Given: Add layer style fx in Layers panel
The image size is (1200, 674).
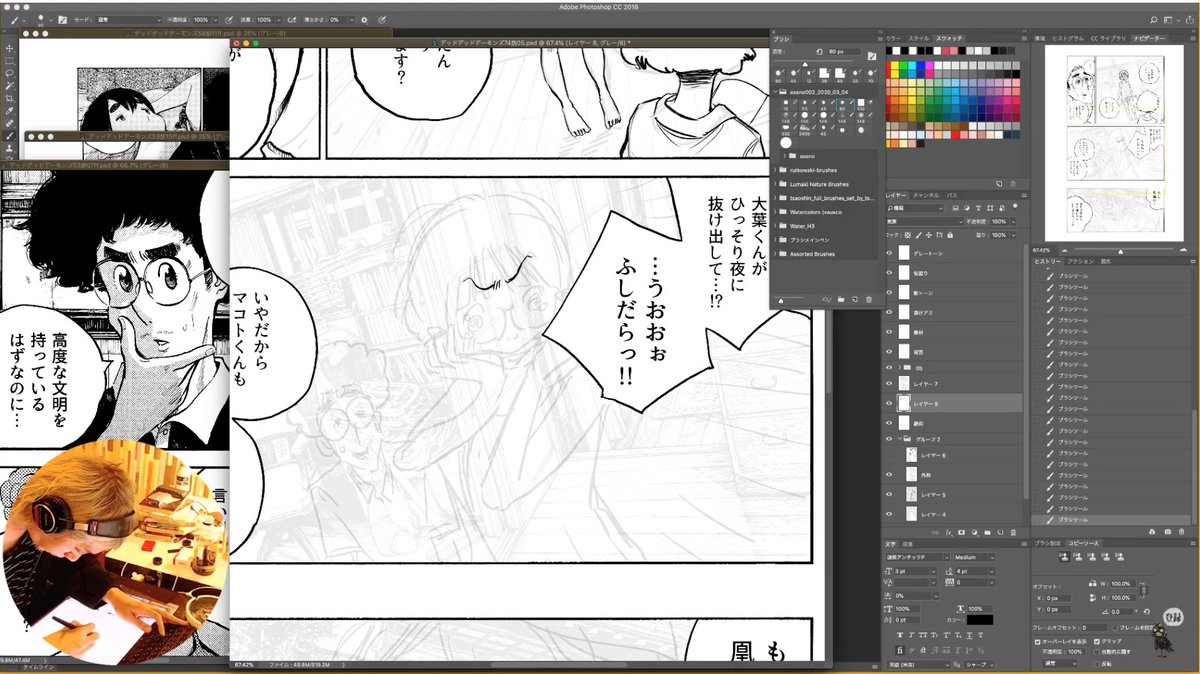Looking at the screenshot, I should point(949,532).
